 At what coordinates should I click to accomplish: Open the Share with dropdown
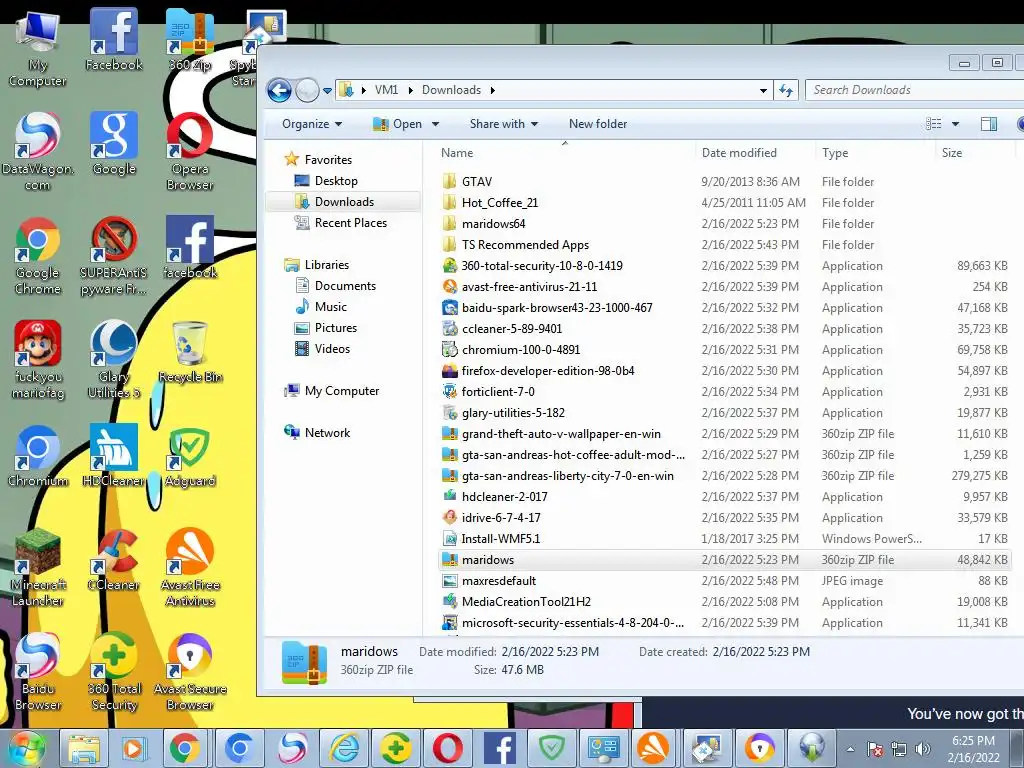click(x=504, y=123)
